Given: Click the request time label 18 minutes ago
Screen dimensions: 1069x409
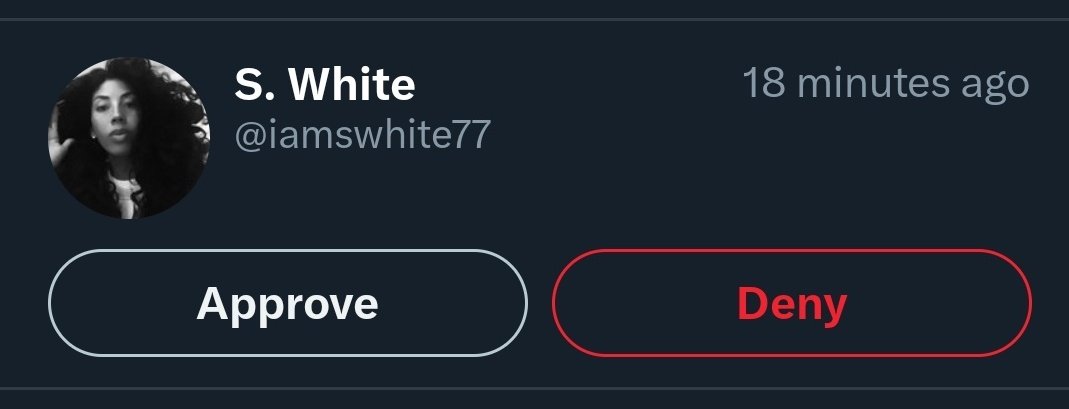Looking at the screenshot, I should tap(886, 84).
